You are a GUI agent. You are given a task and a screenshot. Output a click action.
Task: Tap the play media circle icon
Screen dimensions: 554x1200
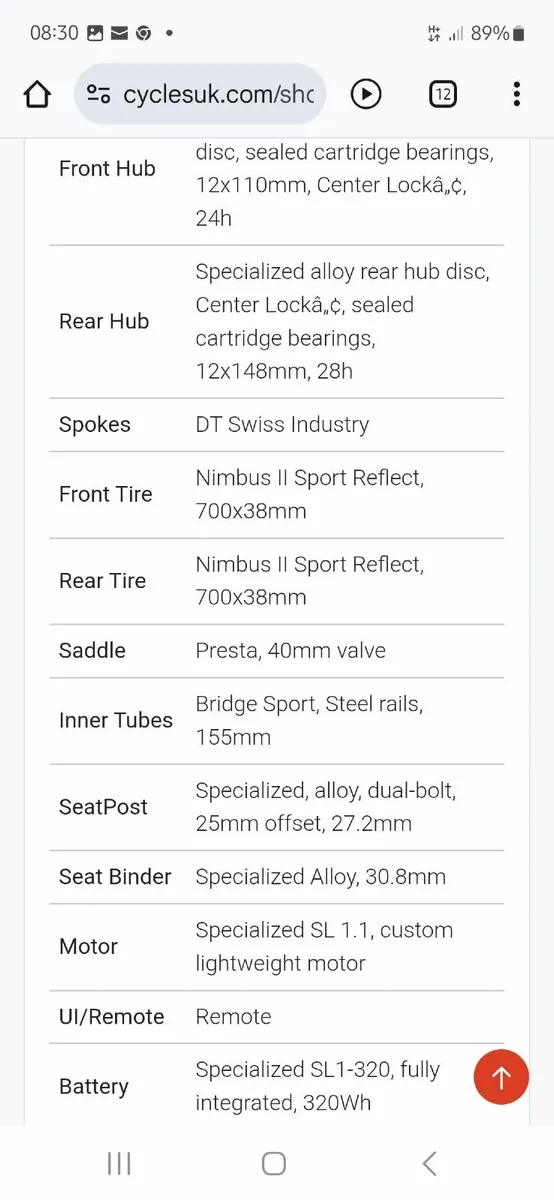[x=366, y=95]
